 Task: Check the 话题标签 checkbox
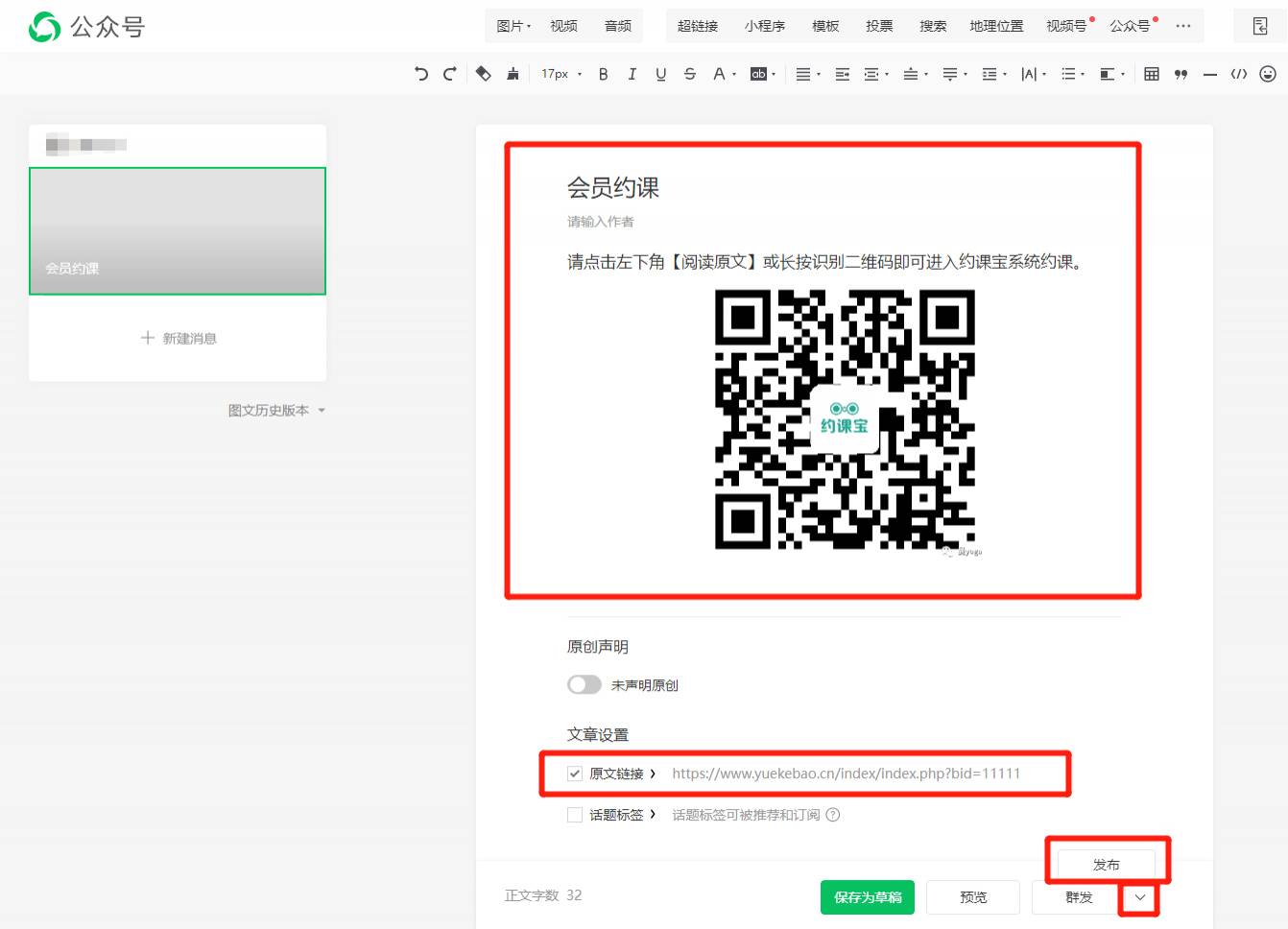575,815
